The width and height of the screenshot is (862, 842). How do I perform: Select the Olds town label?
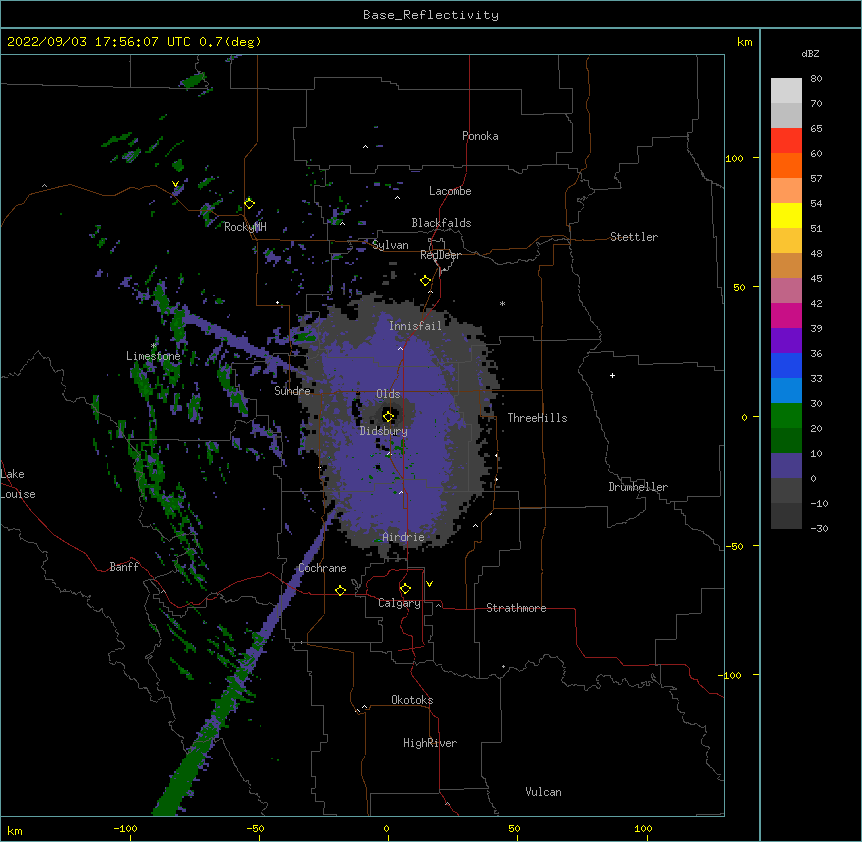pyautogui.click(x=388, y=394)
